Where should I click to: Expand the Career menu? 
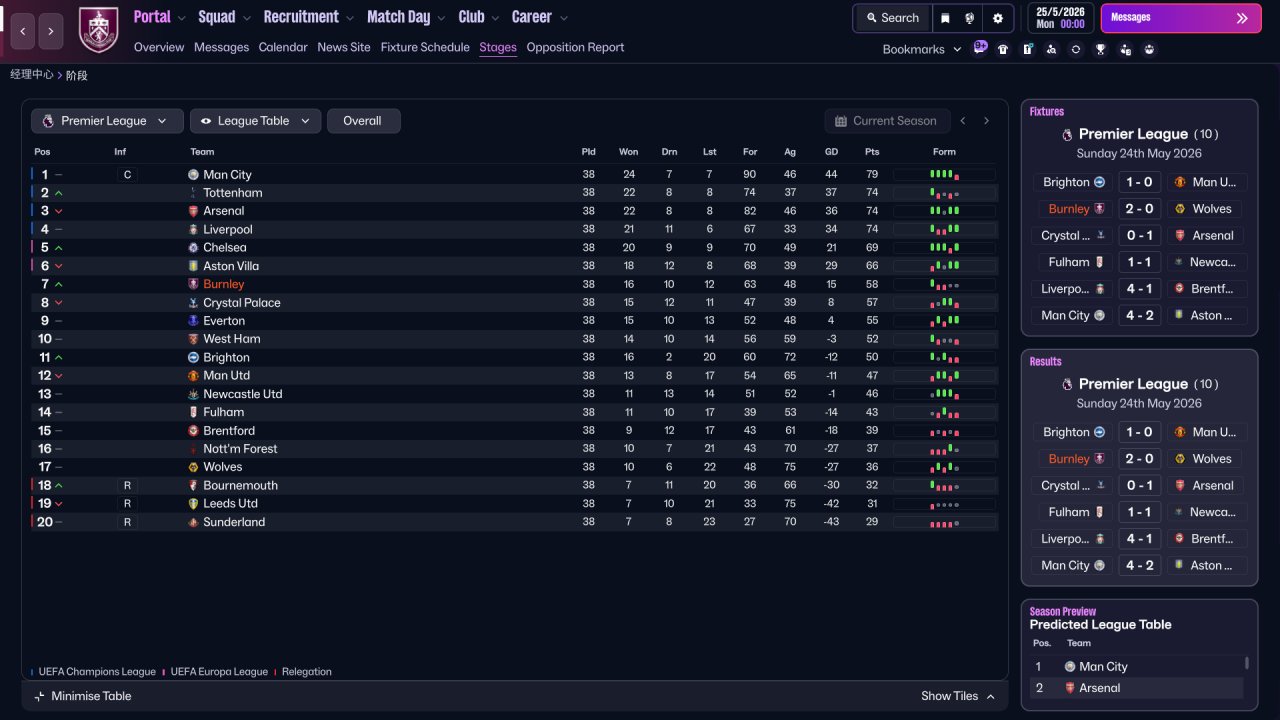540,17
